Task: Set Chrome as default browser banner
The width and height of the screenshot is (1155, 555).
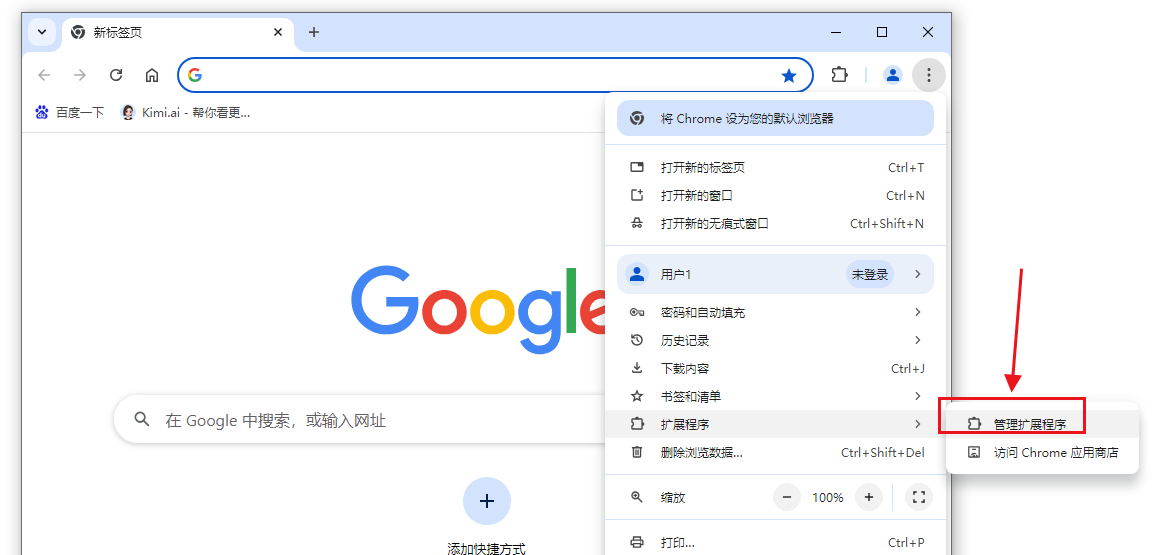Action: click(x=775, y=119)
